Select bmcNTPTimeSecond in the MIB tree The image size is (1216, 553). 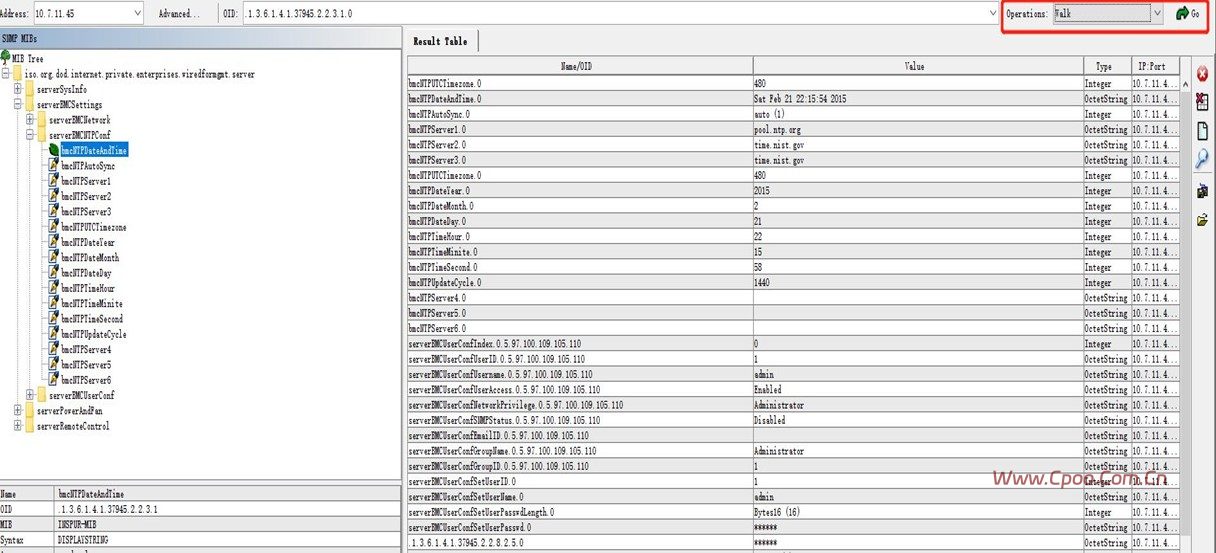pyautogui.click(x=92, y=319)
